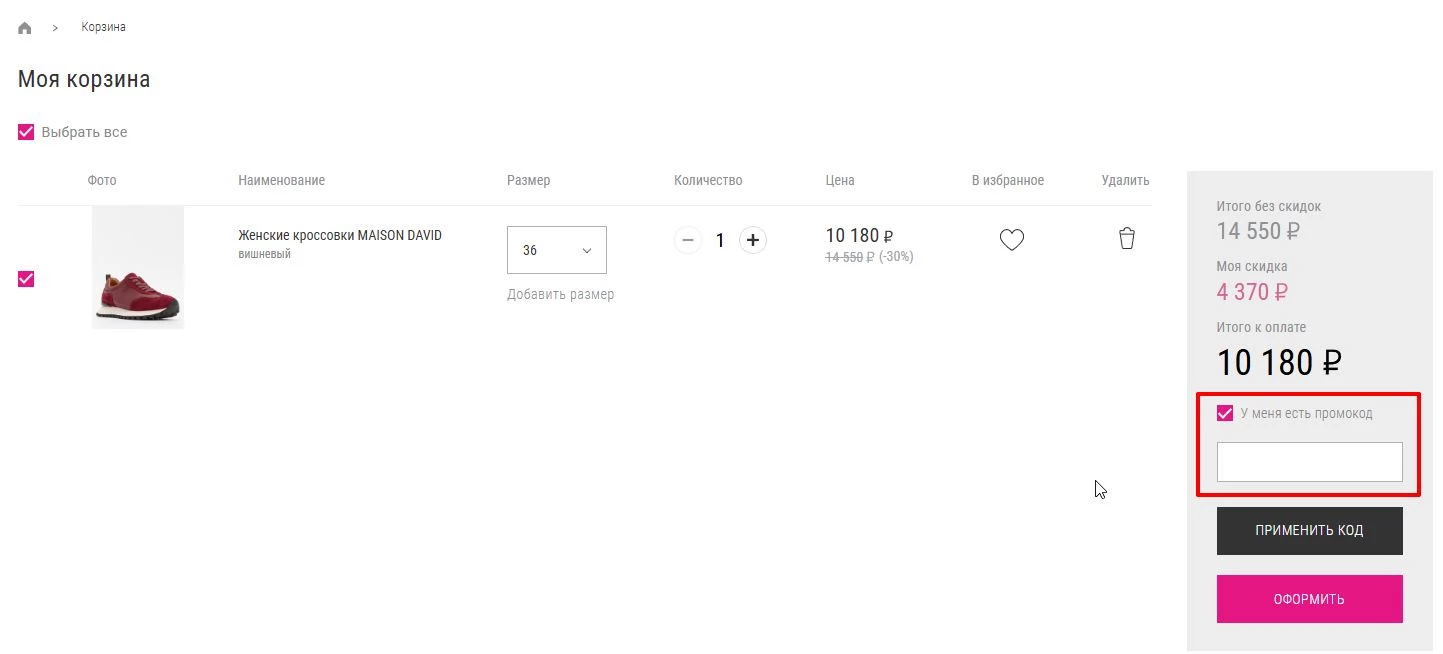Uncheck the sneakers item checkbox
1443x654 pixels.
click(x=27, y=279)
